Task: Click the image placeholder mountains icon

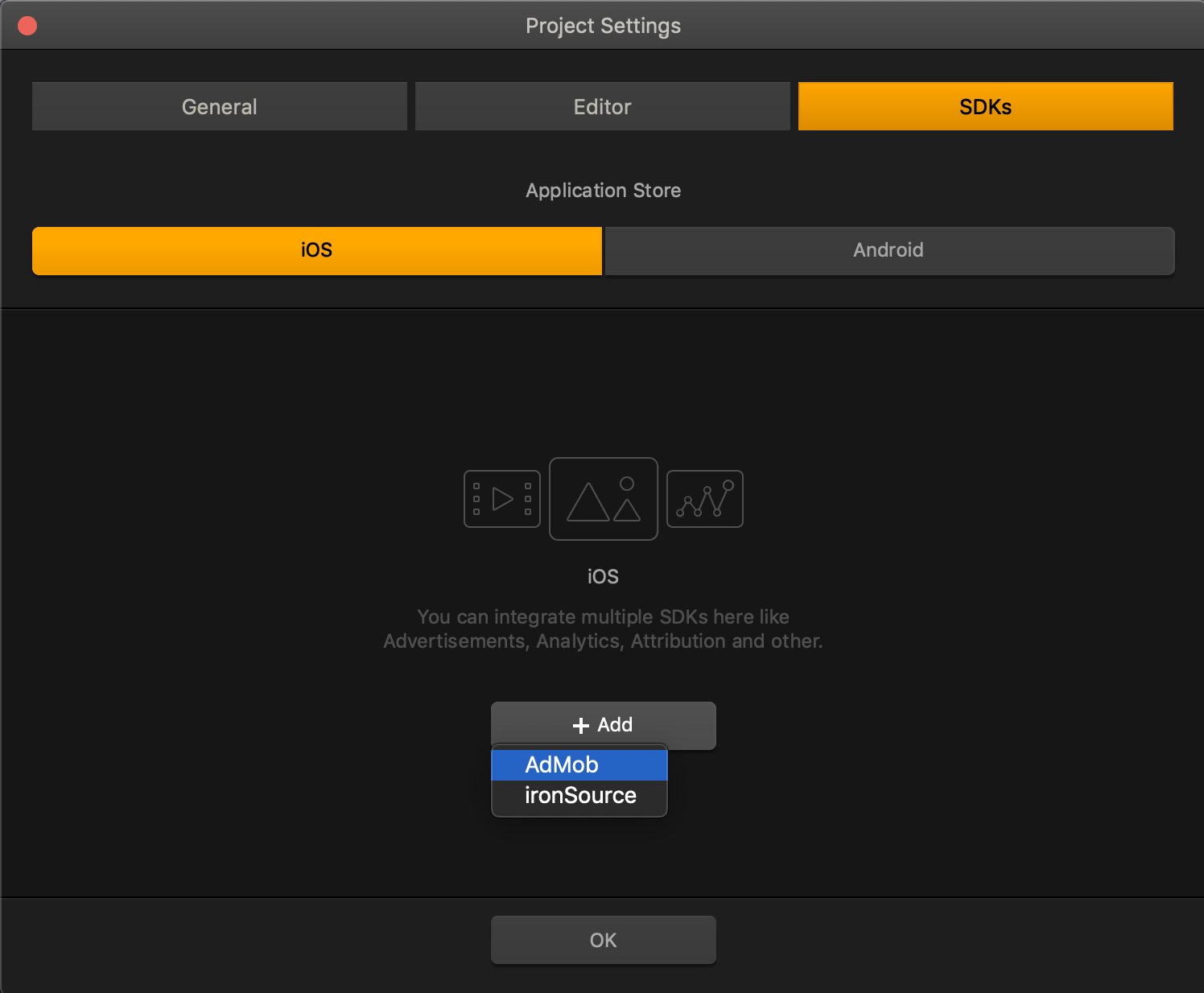Action: [x=603, y=499]
